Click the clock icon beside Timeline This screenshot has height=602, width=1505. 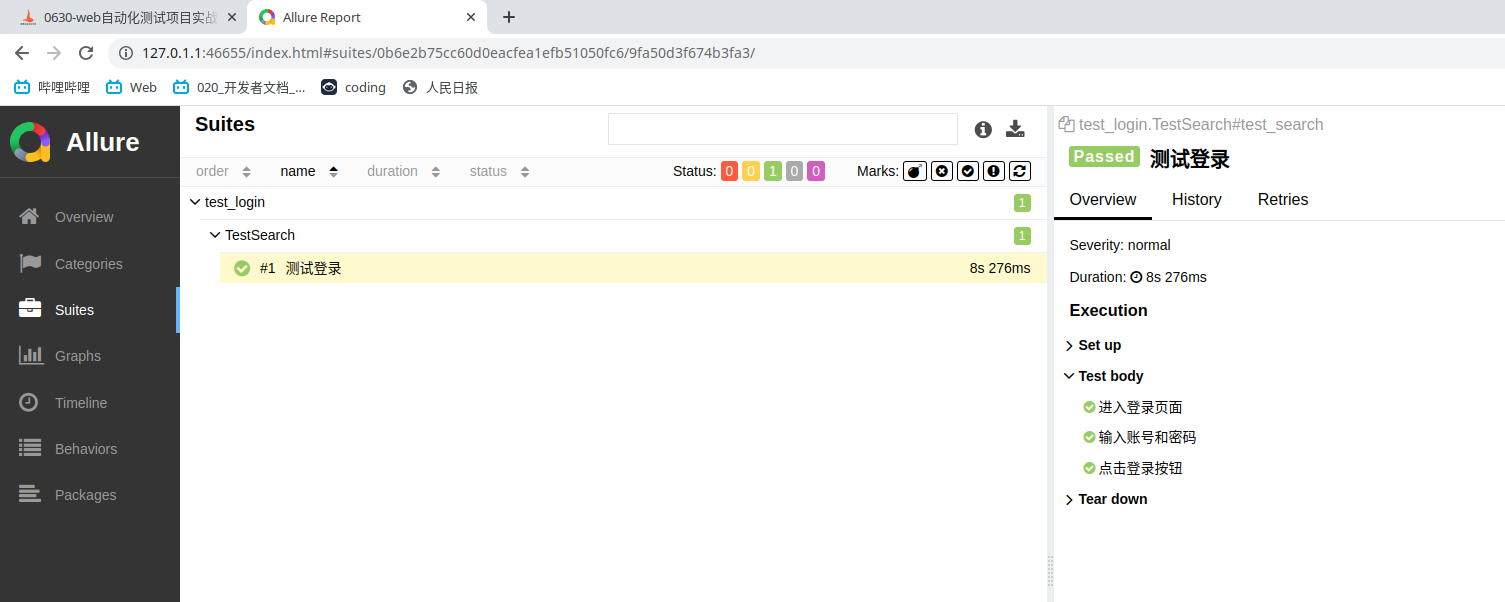pyautogui.click(x=29, y=402)
